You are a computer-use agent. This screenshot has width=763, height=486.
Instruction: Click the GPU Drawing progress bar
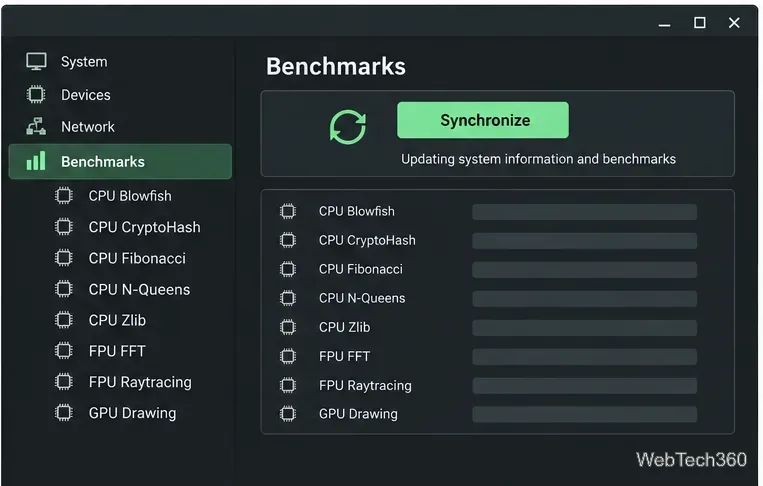pos(584,414)
